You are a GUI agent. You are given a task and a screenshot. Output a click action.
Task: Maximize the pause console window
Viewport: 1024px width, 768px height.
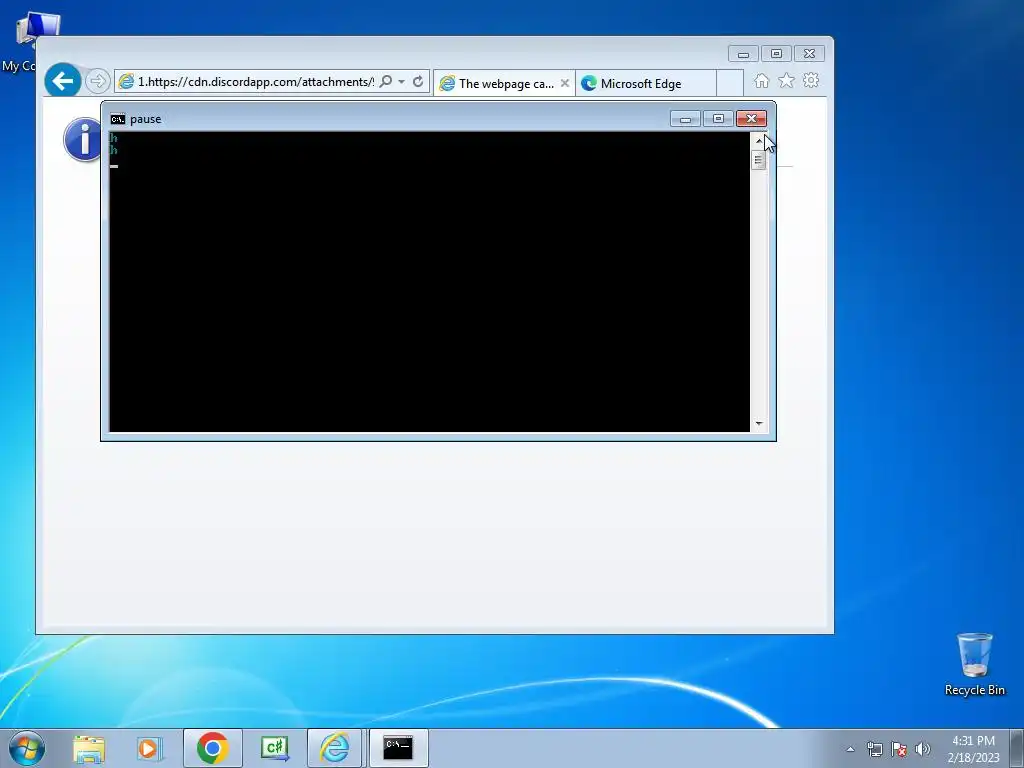tap(718, 119)
